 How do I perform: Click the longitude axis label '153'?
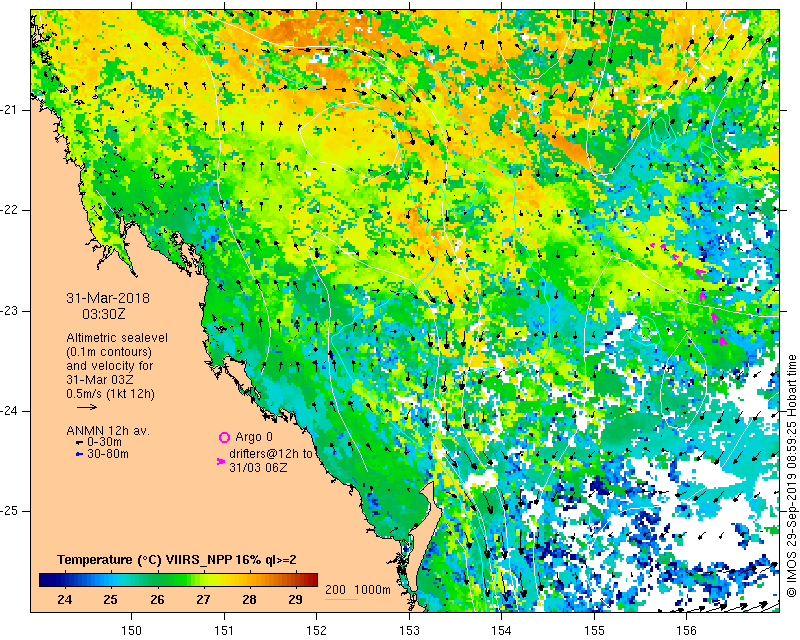pyautogui.click(x=409, y=631)
